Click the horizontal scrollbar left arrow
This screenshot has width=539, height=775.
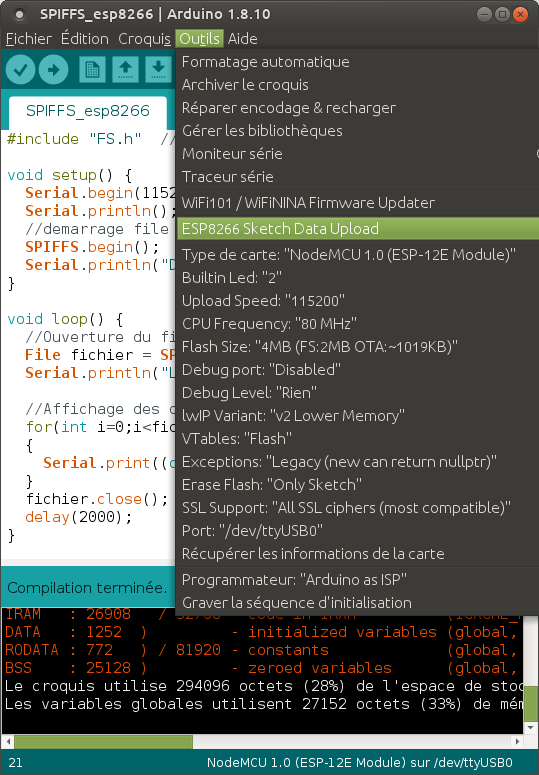point(7,741)
